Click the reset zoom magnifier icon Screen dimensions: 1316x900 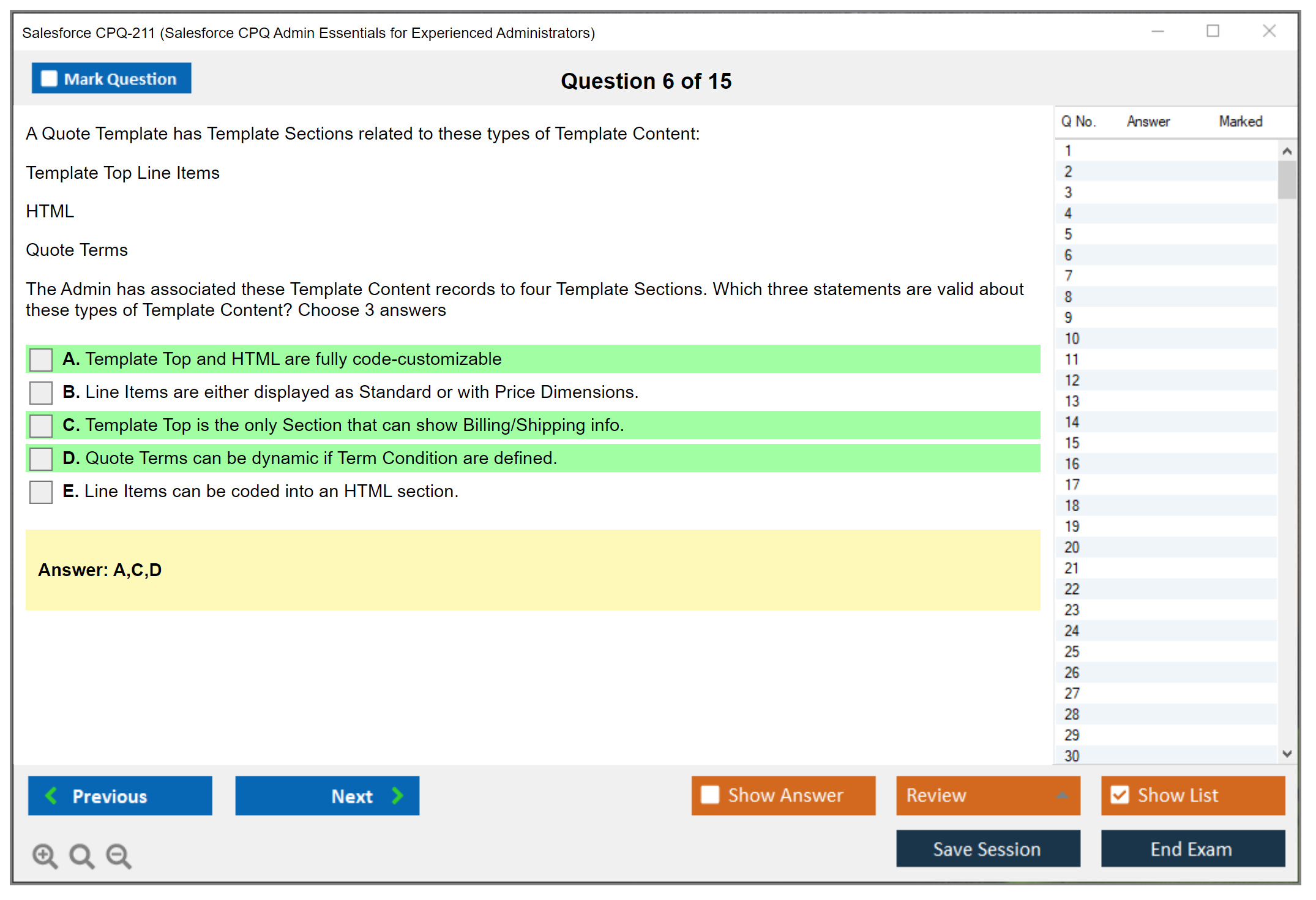point(81,855)
